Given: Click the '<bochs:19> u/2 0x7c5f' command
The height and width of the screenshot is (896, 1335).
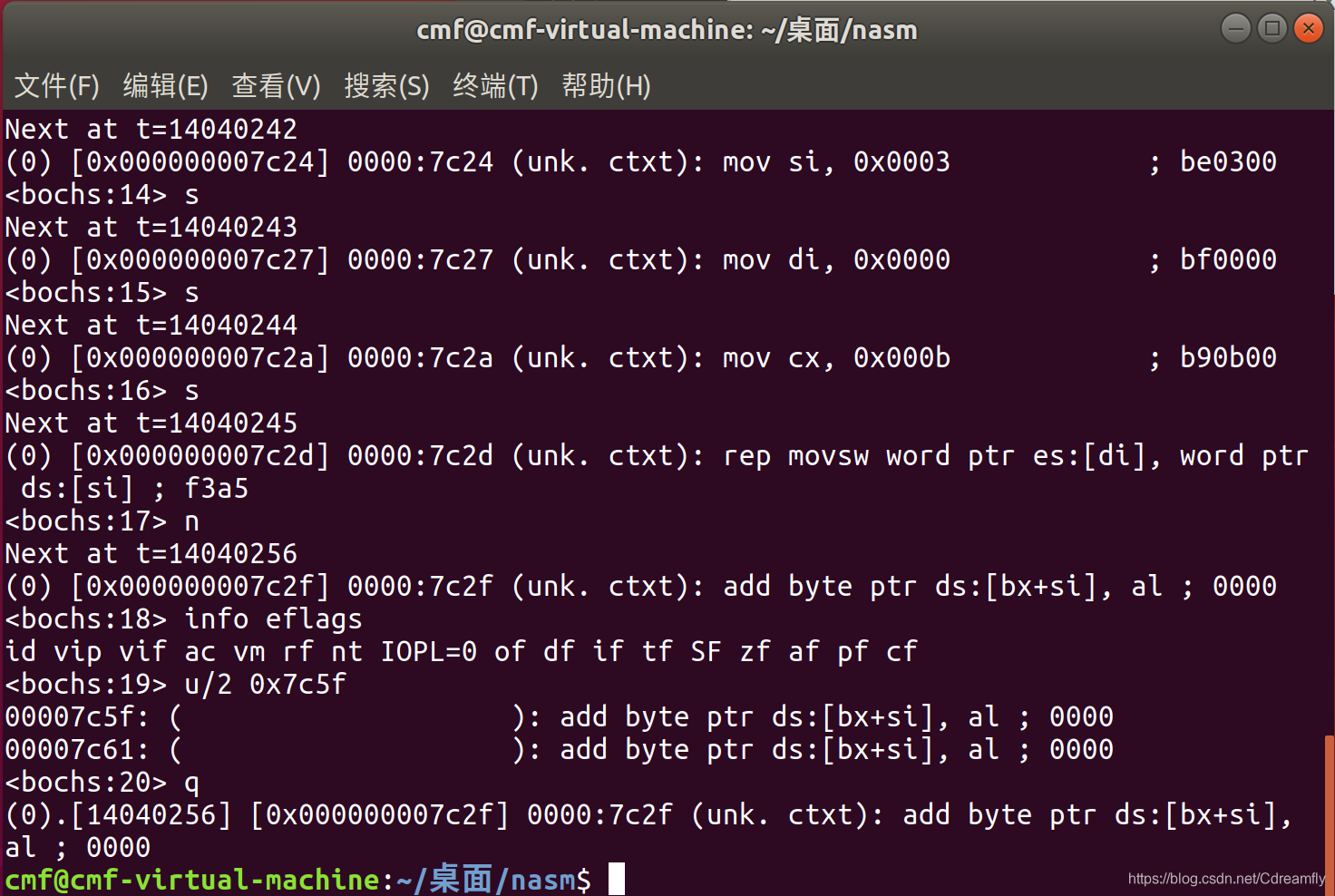Looking at the screenshot, I should (x=175, y=684).
